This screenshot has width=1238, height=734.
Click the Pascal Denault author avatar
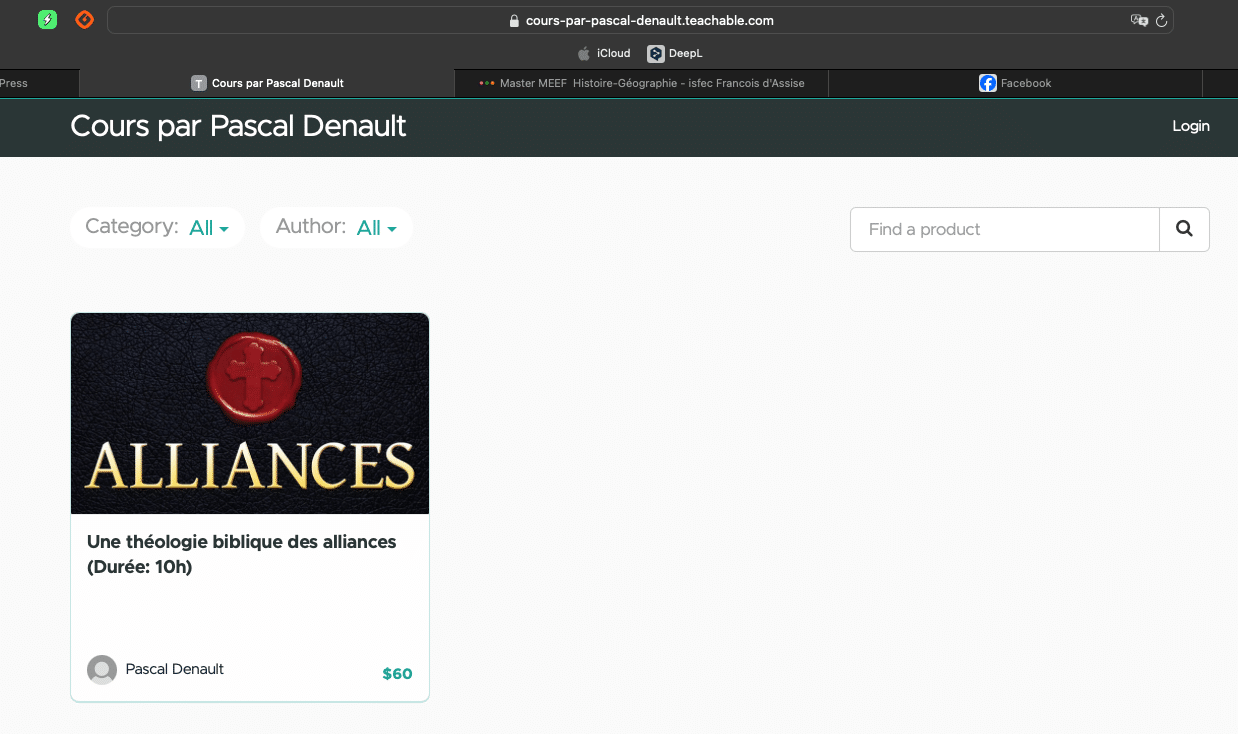click(x=102, y=670)
